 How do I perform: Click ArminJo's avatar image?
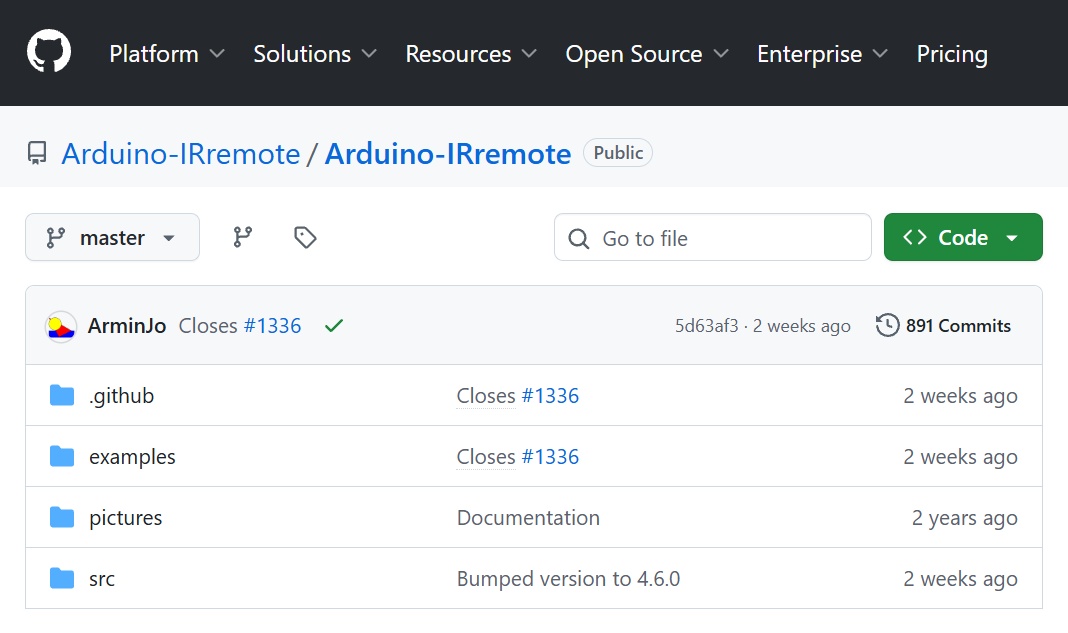62,326
